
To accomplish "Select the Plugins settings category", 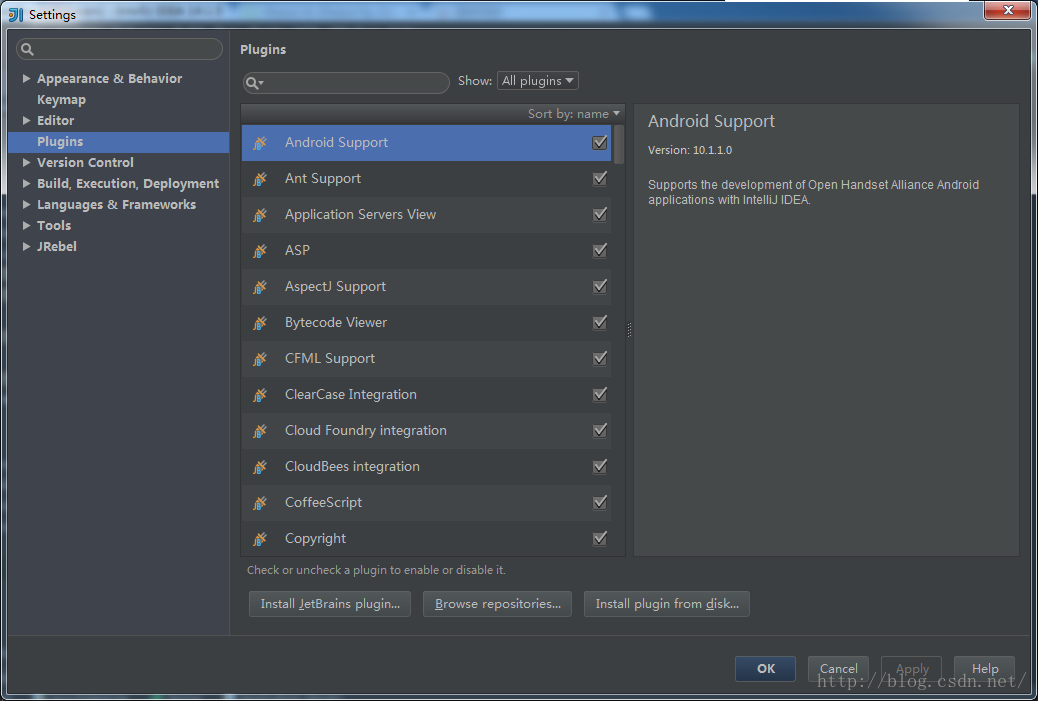I will 118,142.
